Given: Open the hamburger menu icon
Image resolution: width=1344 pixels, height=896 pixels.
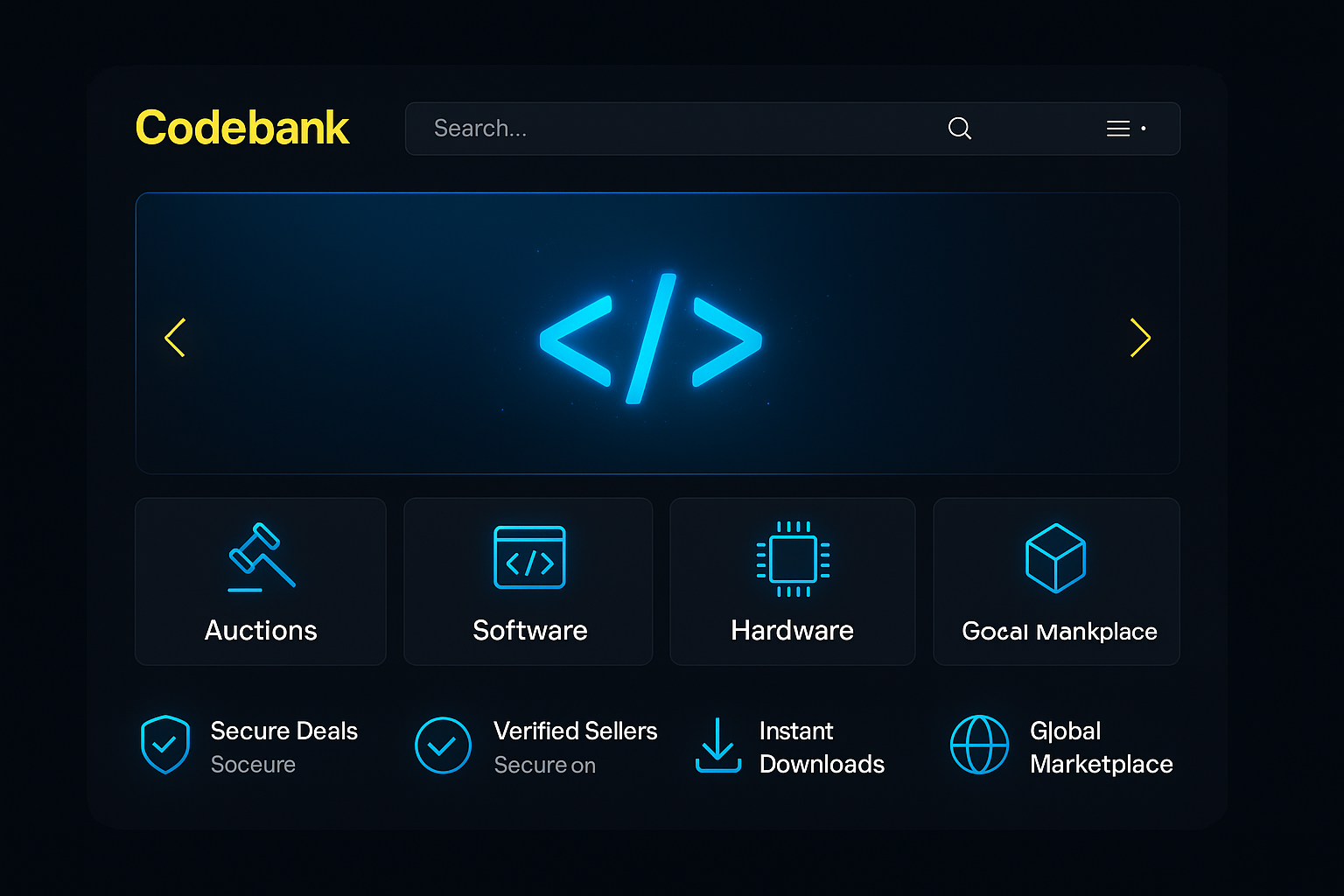Looking at the screenshot, I should (x=1118, y=129).
